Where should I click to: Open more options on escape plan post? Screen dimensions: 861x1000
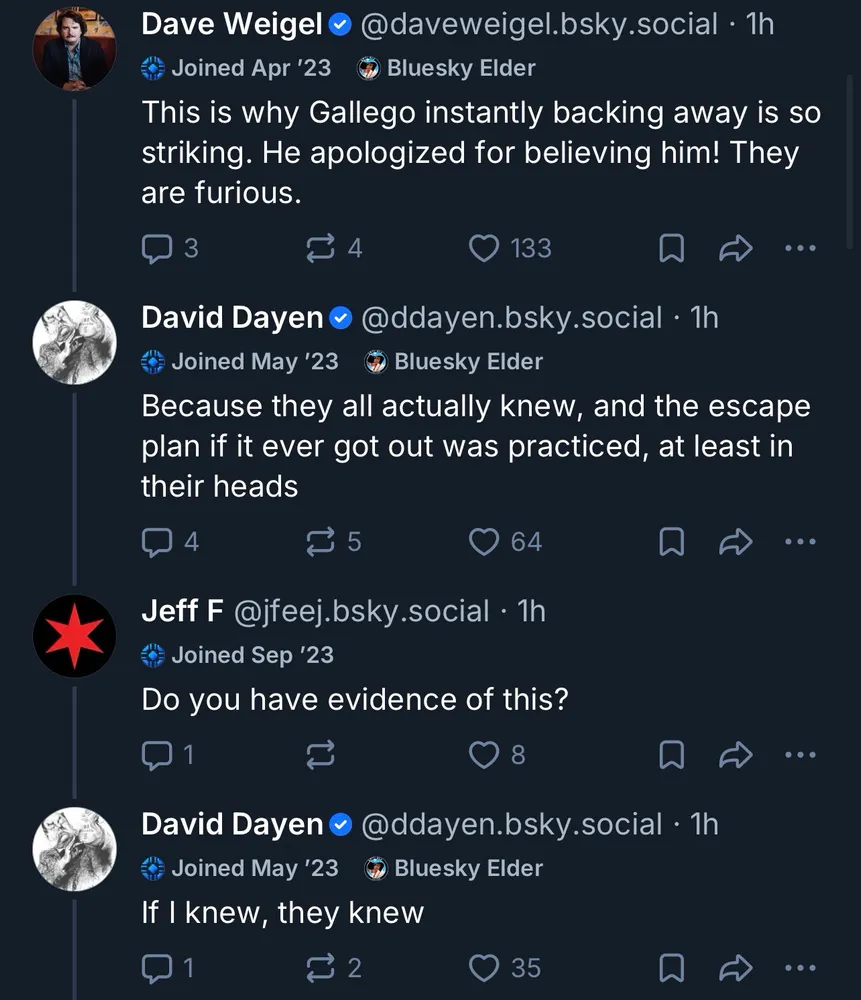tap(800, 543)
